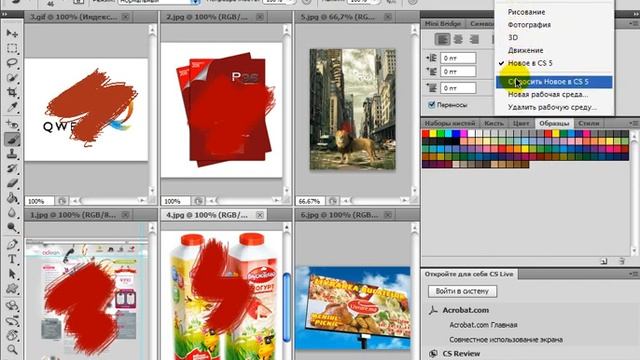This screenshot has width=640, height=360.
Task: Select the Move tool
Action: [x=12, y=33]
